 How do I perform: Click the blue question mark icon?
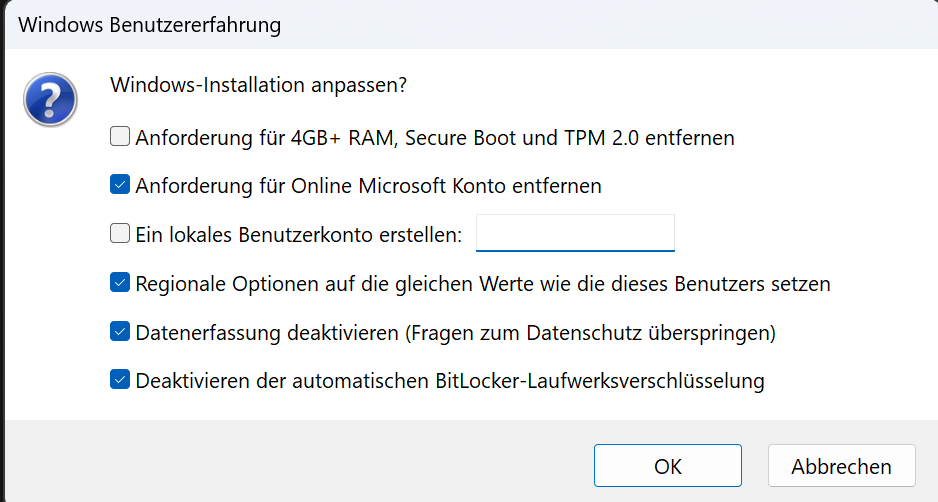click(x=50, y=99)
